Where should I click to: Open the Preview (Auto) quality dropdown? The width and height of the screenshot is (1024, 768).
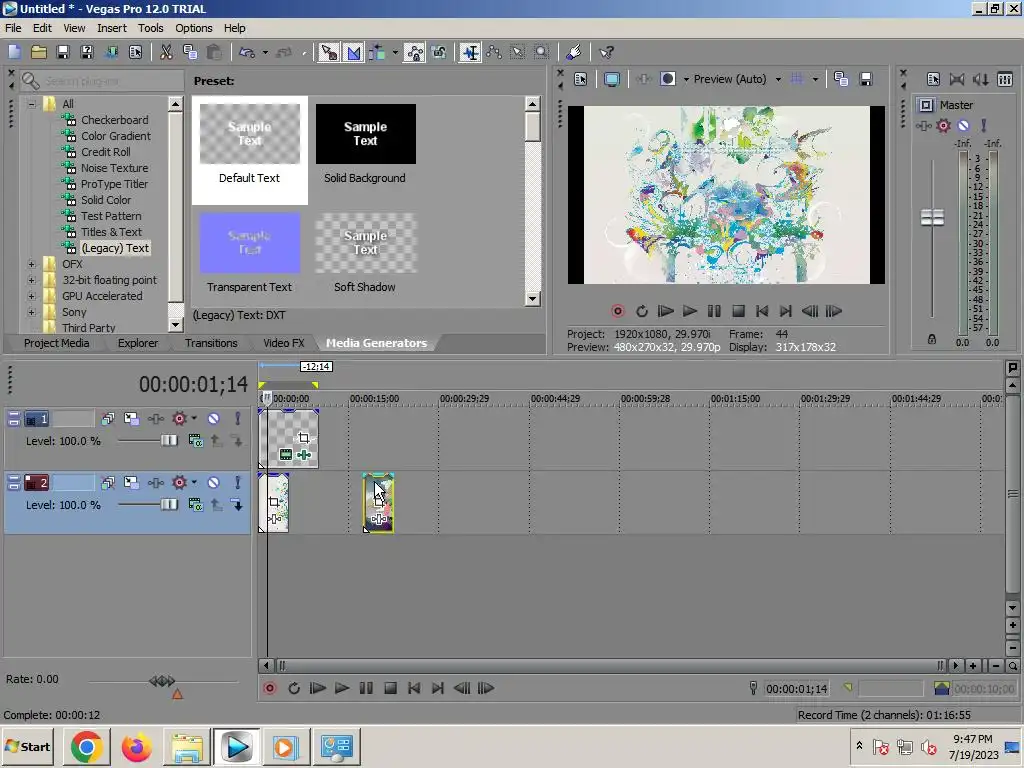click(x=778, y=79)
